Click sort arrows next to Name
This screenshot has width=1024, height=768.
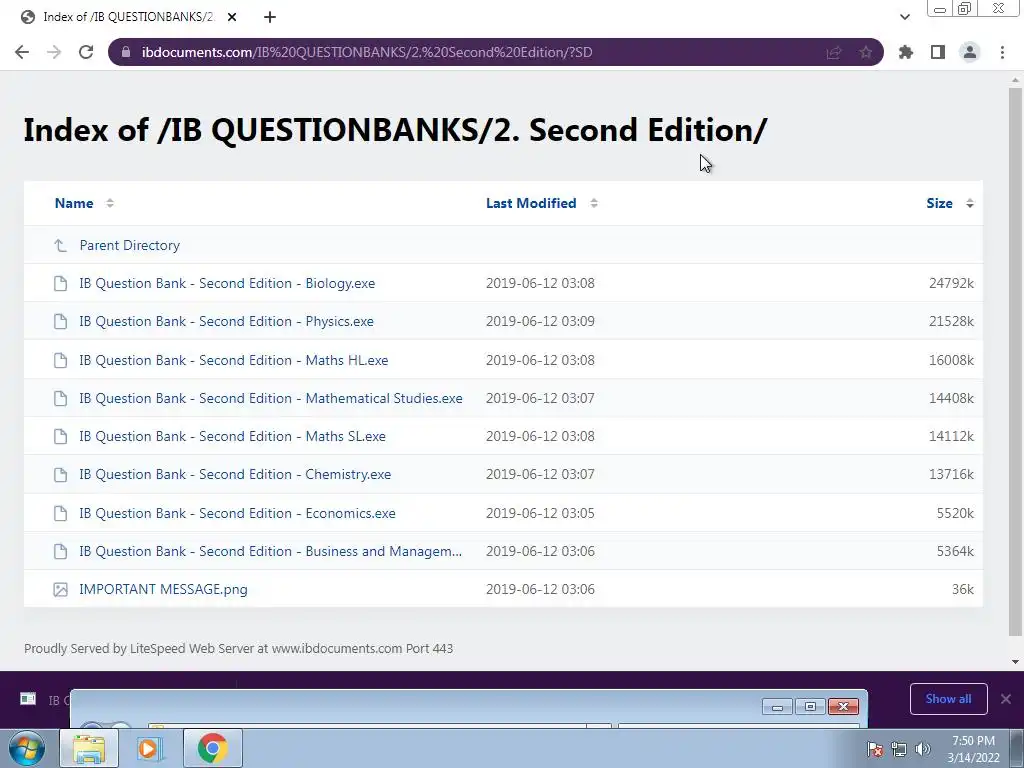coord(110,203)
